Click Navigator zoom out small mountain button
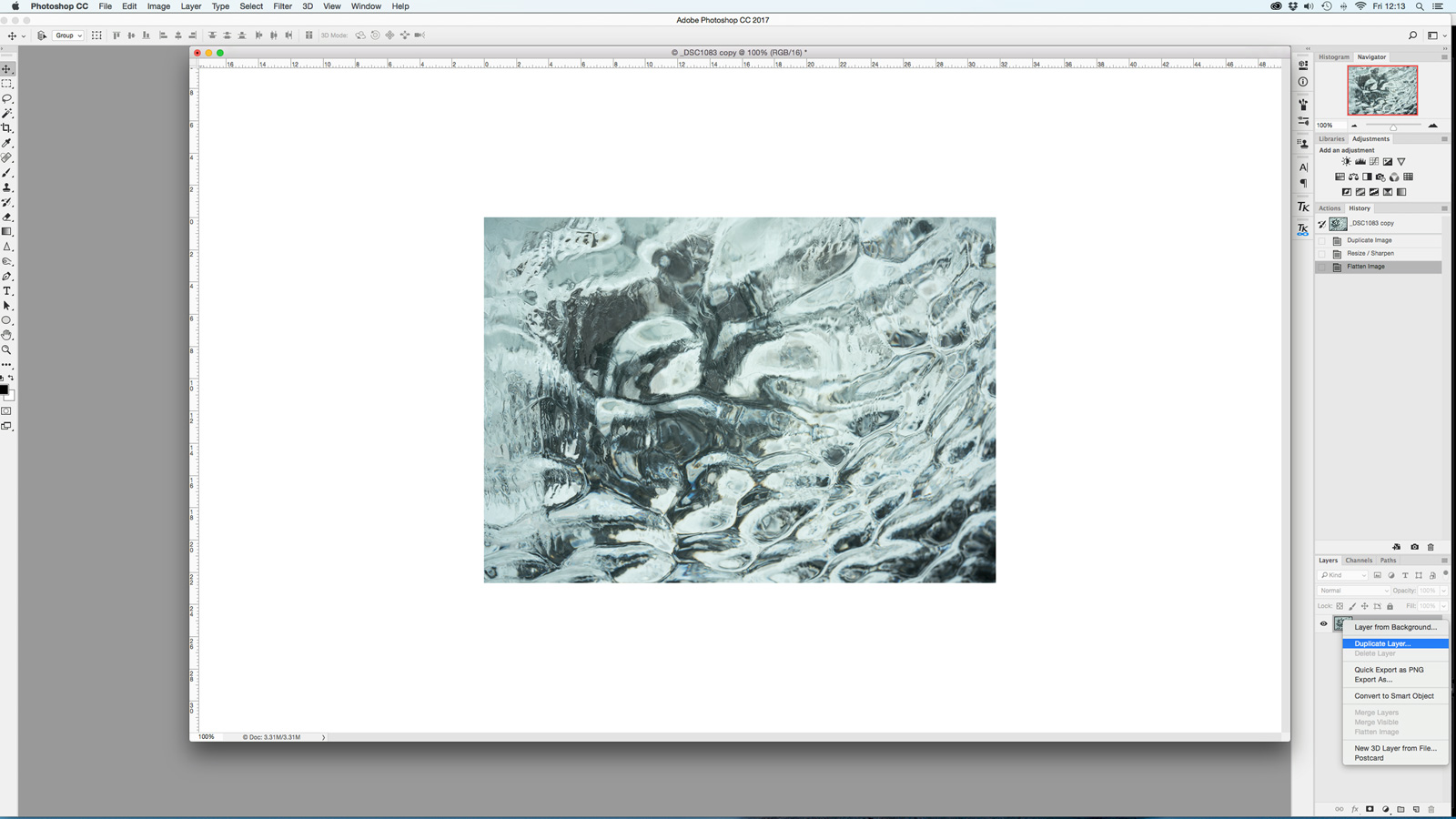The image size is (1456, 819). click(x=1354, y=126)
